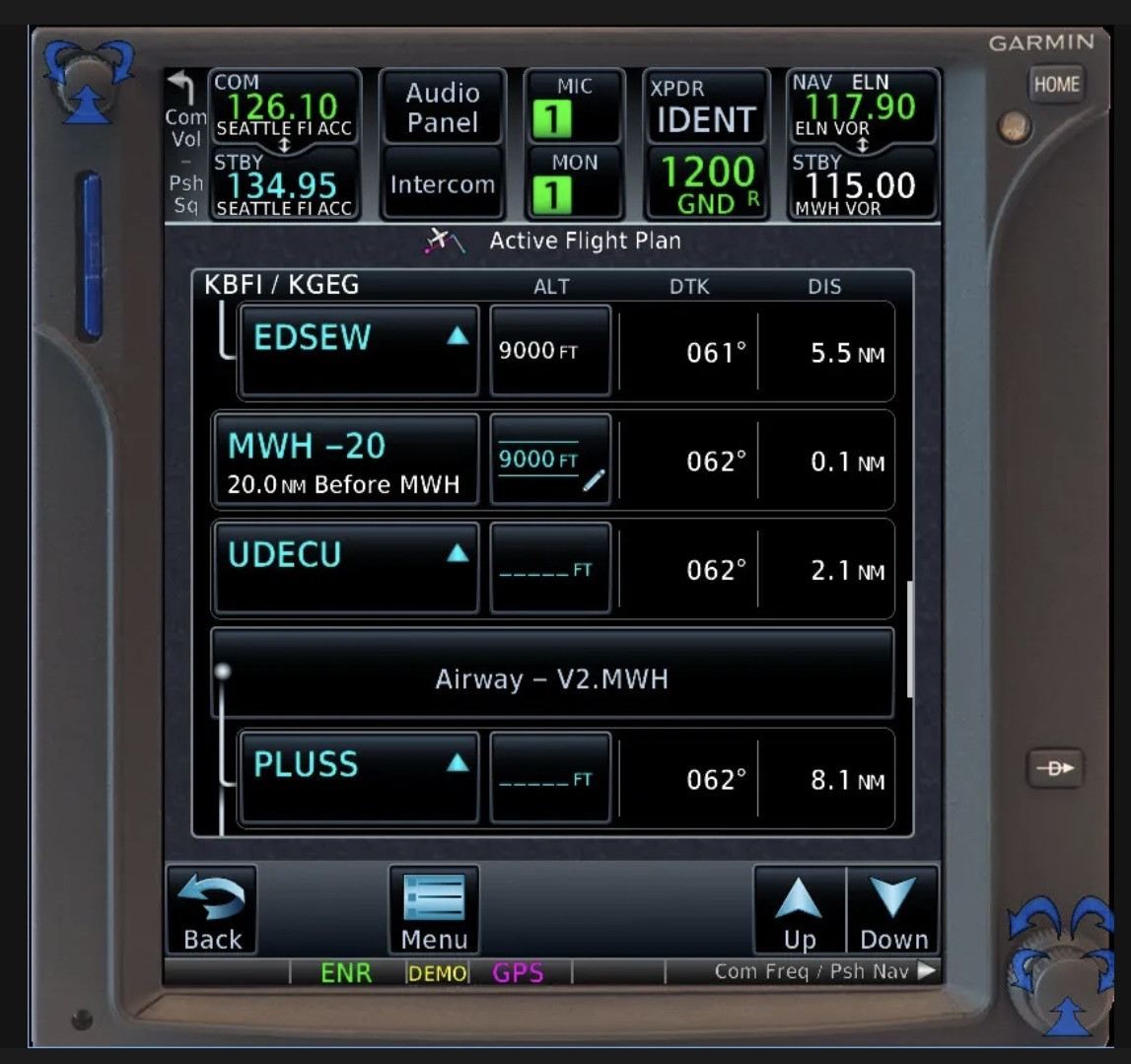Open EDSEW altitude constraint 9000 FT

550,351
